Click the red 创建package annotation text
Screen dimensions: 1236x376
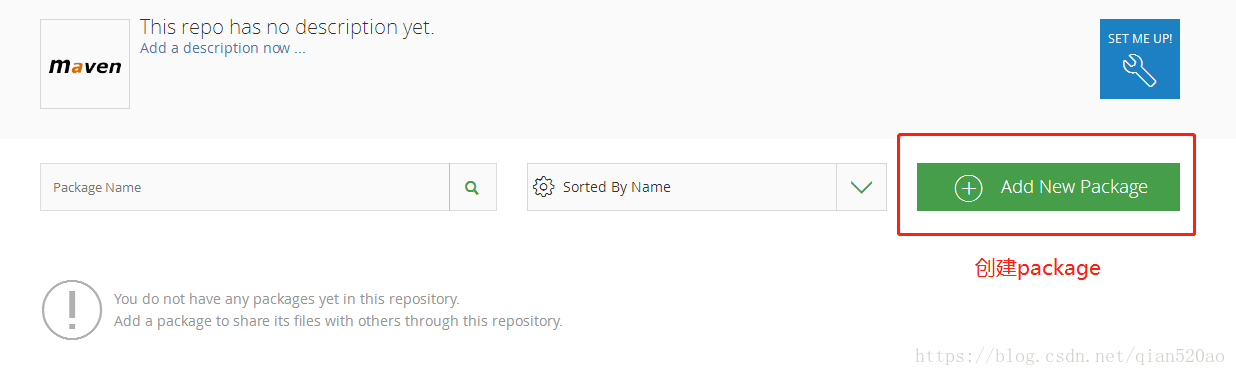(x=1037, y=268)
